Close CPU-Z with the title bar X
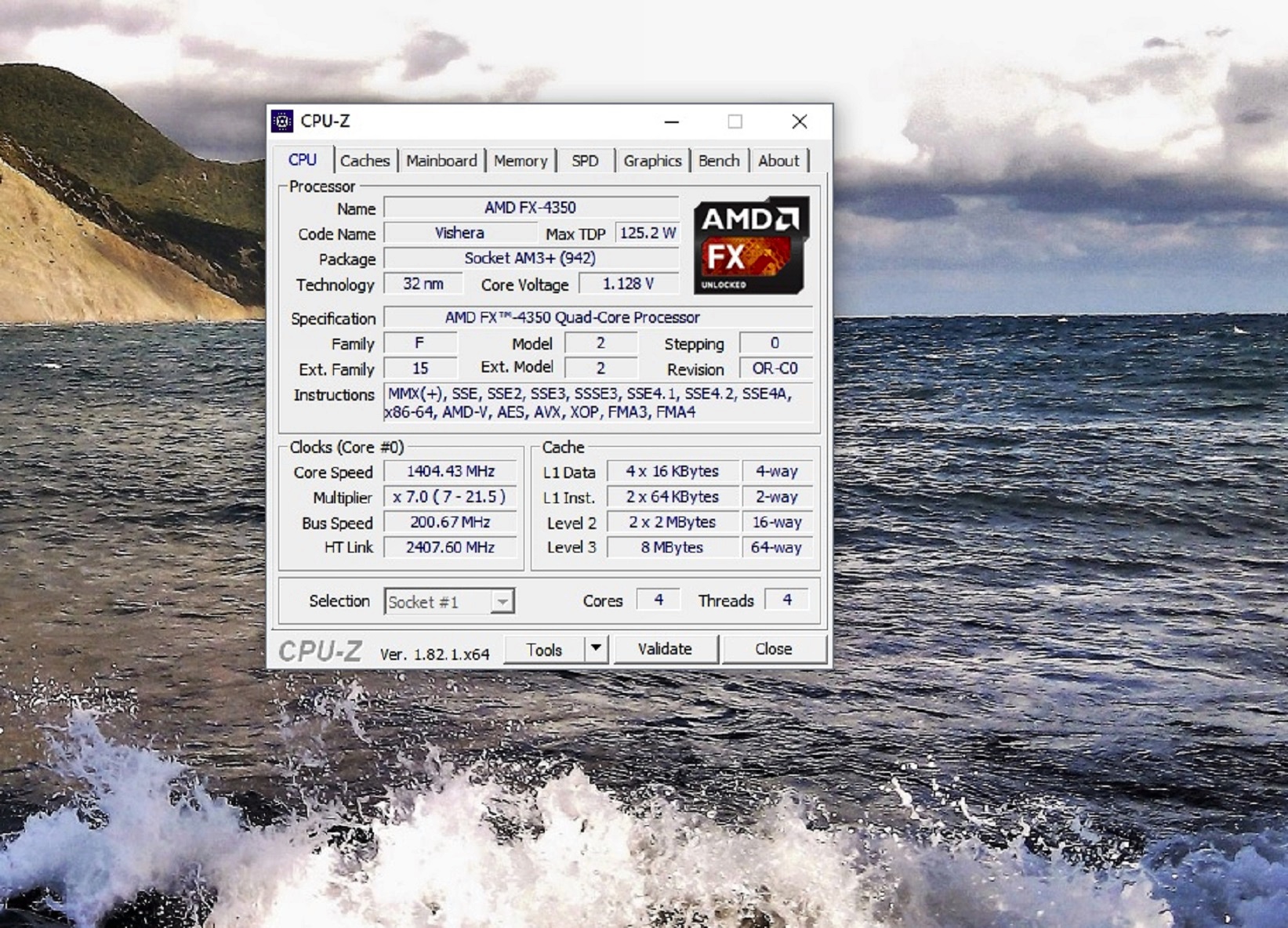1288x928 pixels. tap(800, 121)
